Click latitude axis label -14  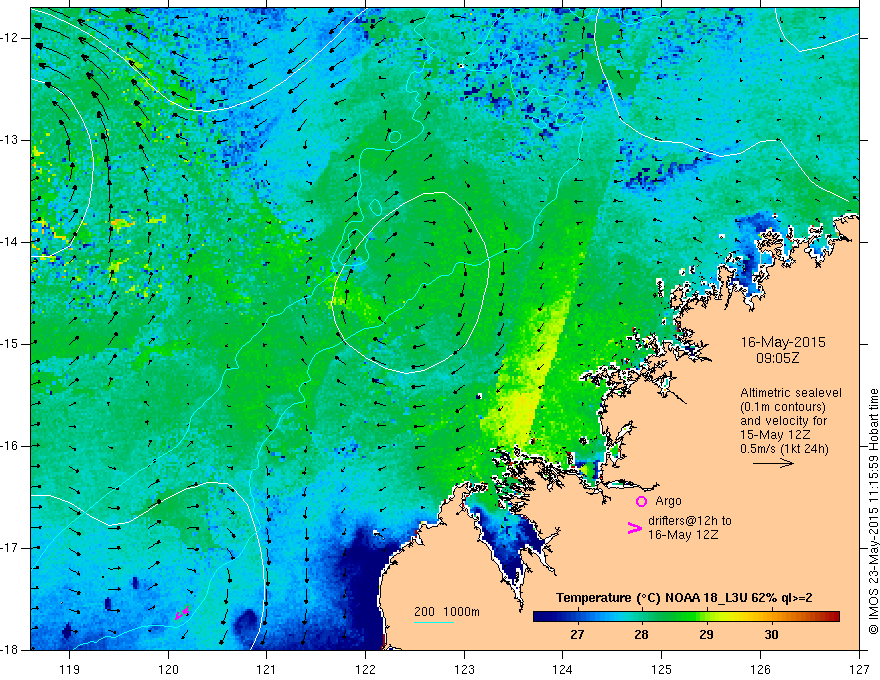pos(11,242)
